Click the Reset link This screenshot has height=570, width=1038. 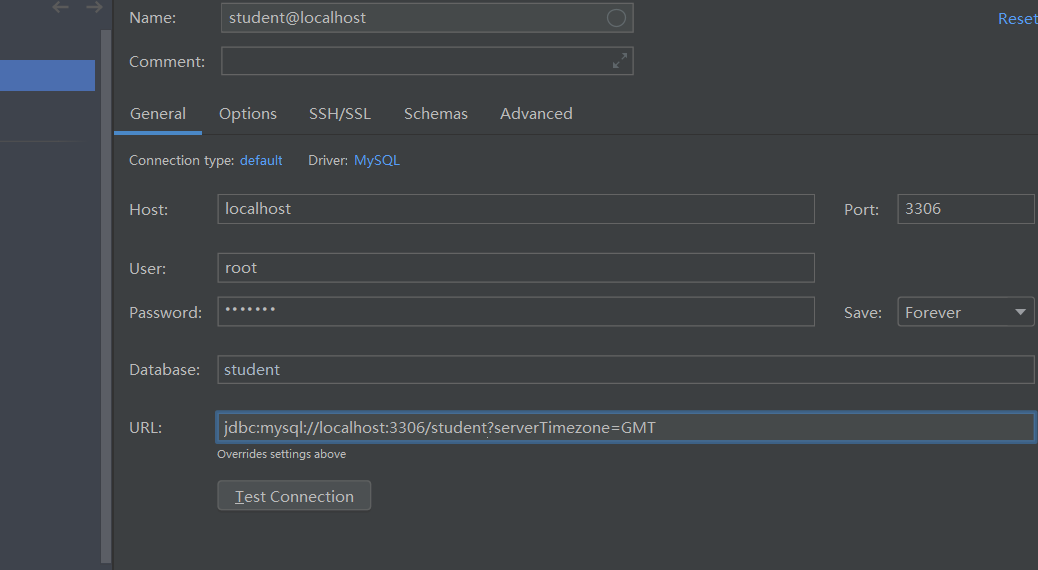click(x=1017, y=19)
